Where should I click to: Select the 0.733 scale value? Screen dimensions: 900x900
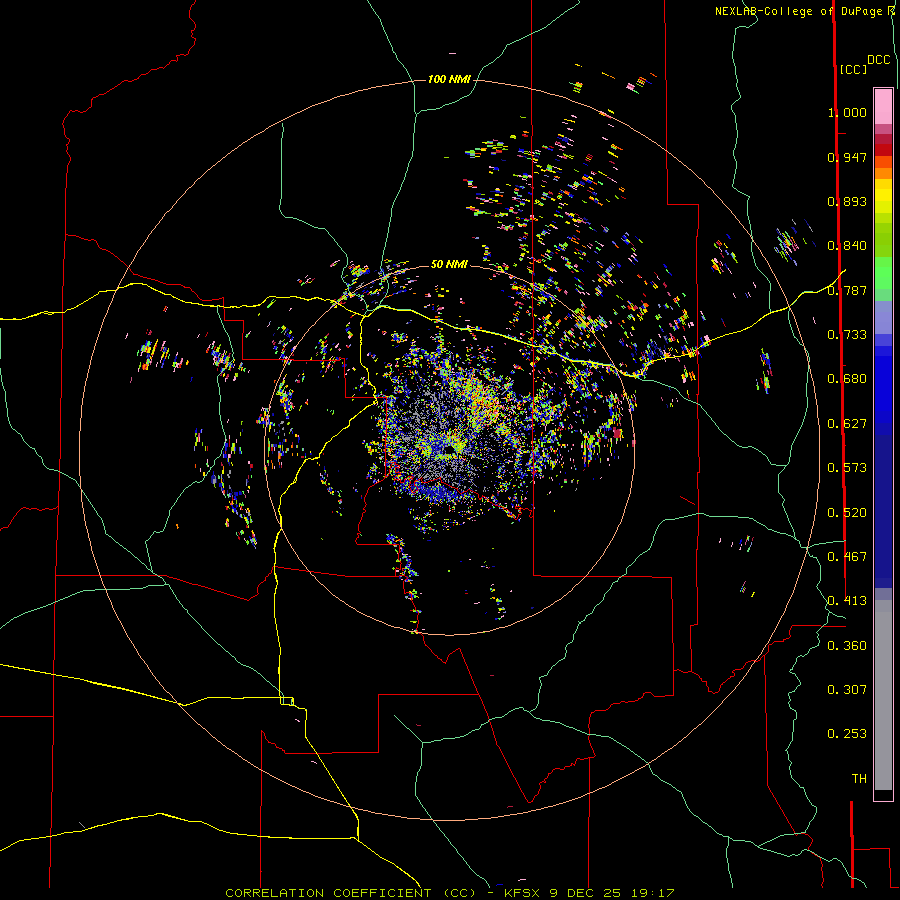[847, 335]
